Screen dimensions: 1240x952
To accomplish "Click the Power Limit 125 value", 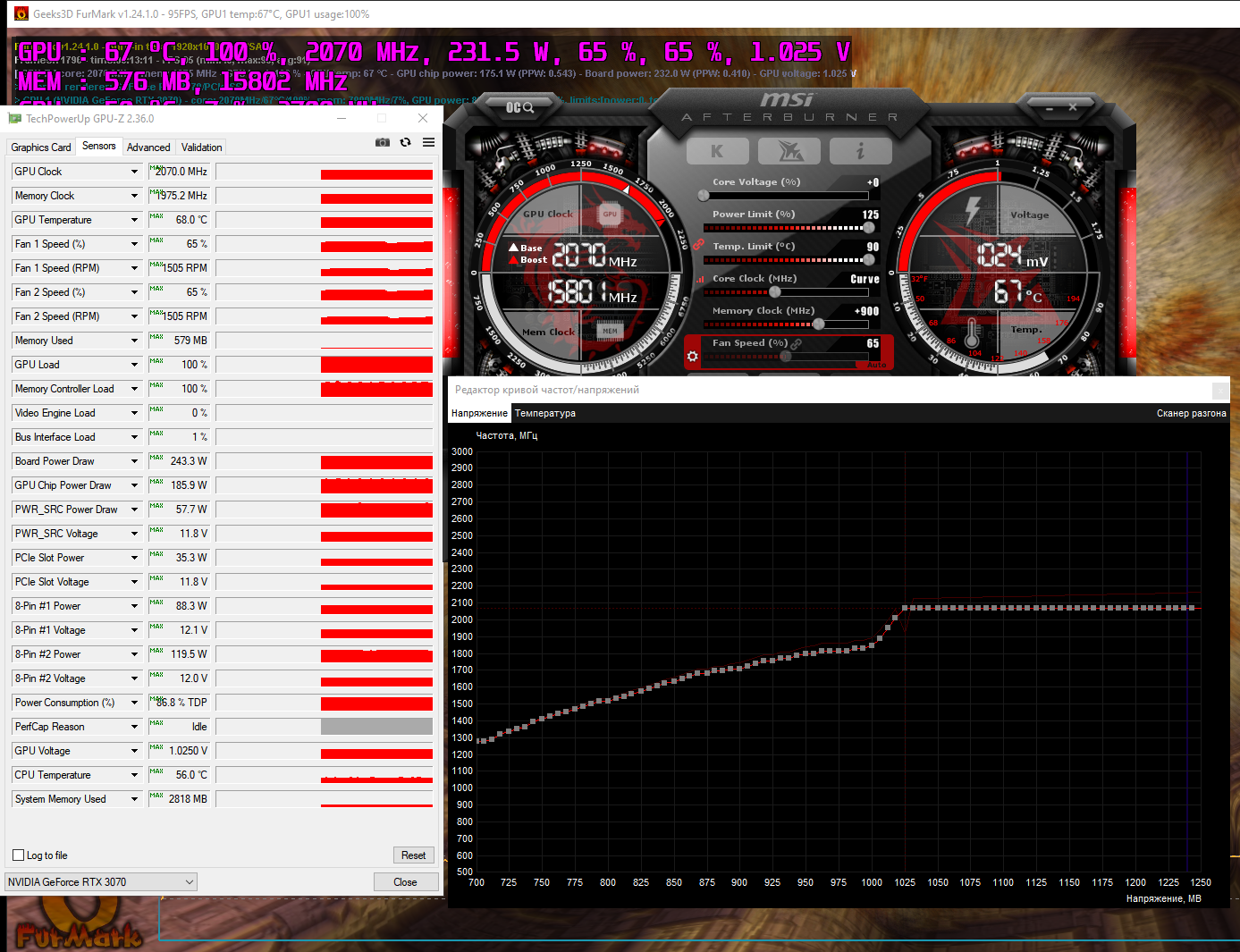I will tap(871, 215).
